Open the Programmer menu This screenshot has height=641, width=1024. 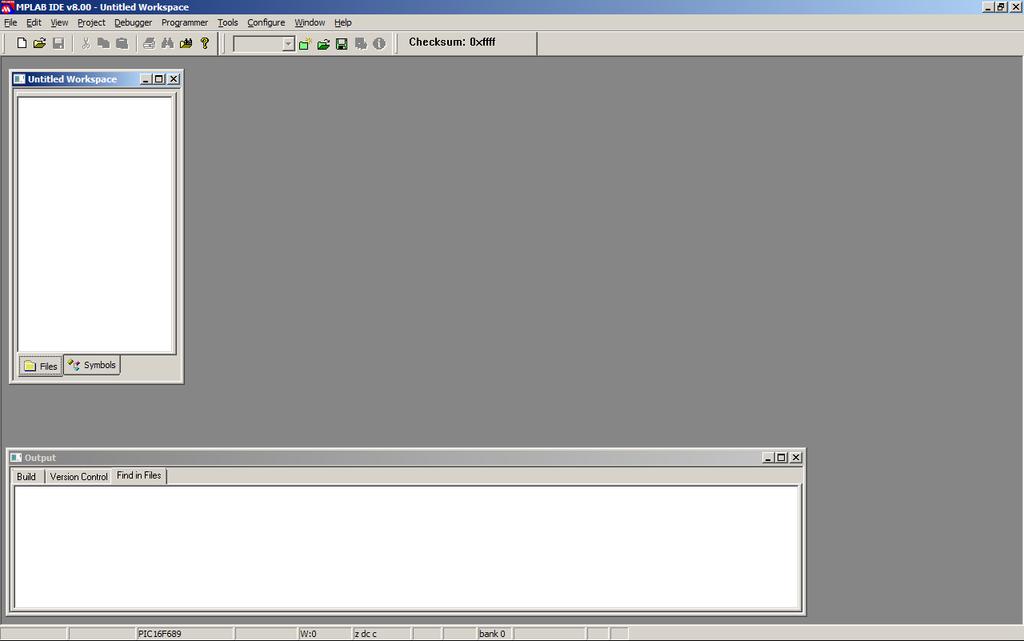tap(185, 22)
